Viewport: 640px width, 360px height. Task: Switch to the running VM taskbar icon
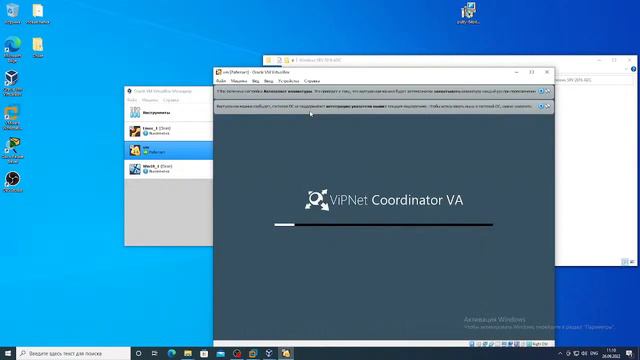(x=286, y=353)
